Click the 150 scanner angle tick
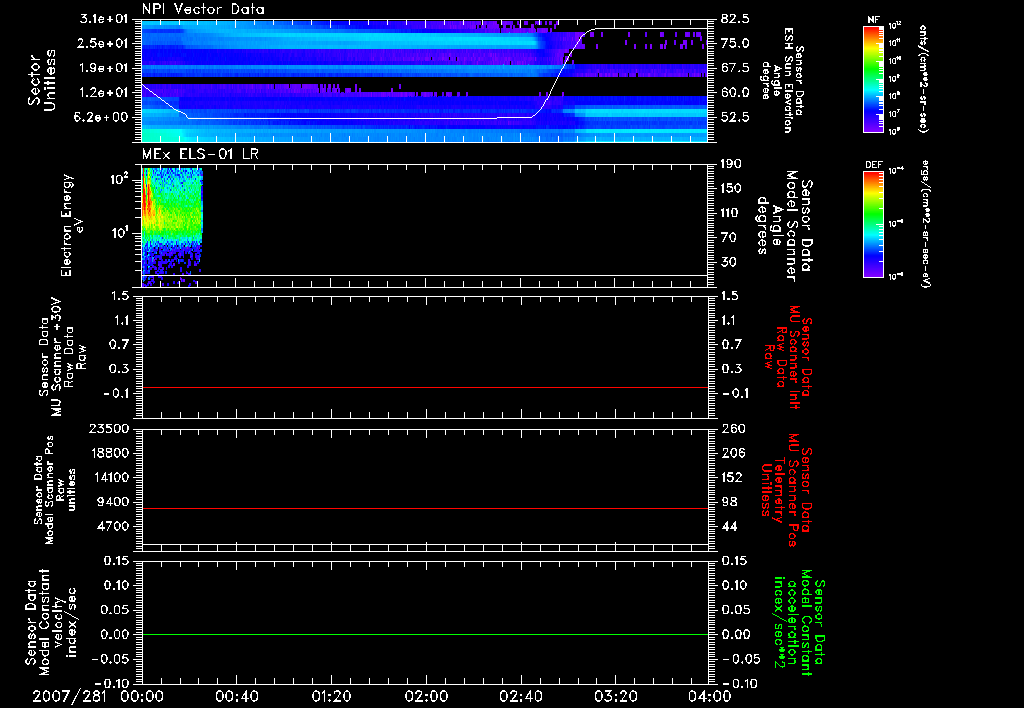Image resolution: width=1024 pixels, height=708 pixels. 732,189
